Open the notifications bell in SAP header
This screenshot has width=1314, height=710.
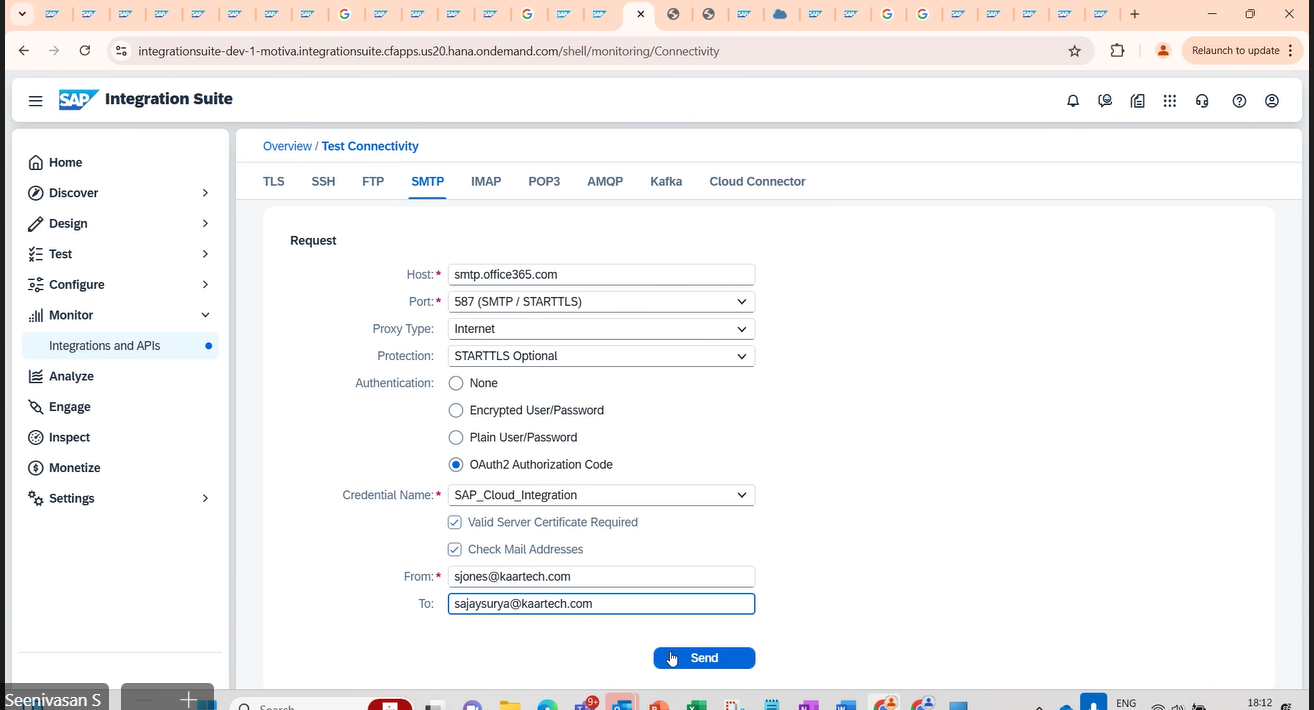1073,101
